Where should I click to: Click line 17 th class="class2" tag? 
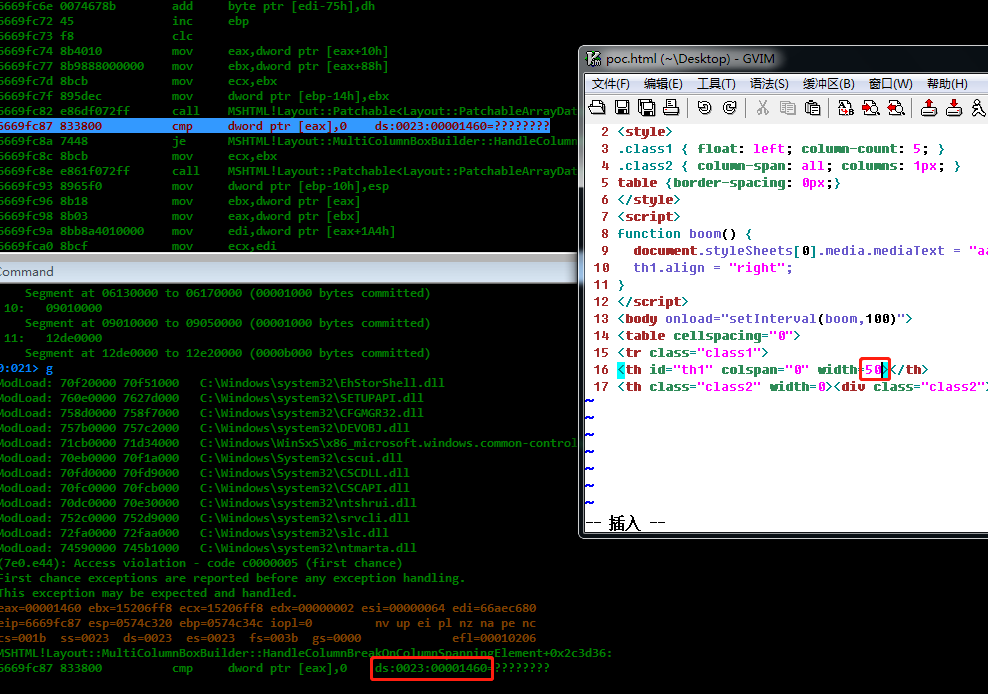pos(802,387)
